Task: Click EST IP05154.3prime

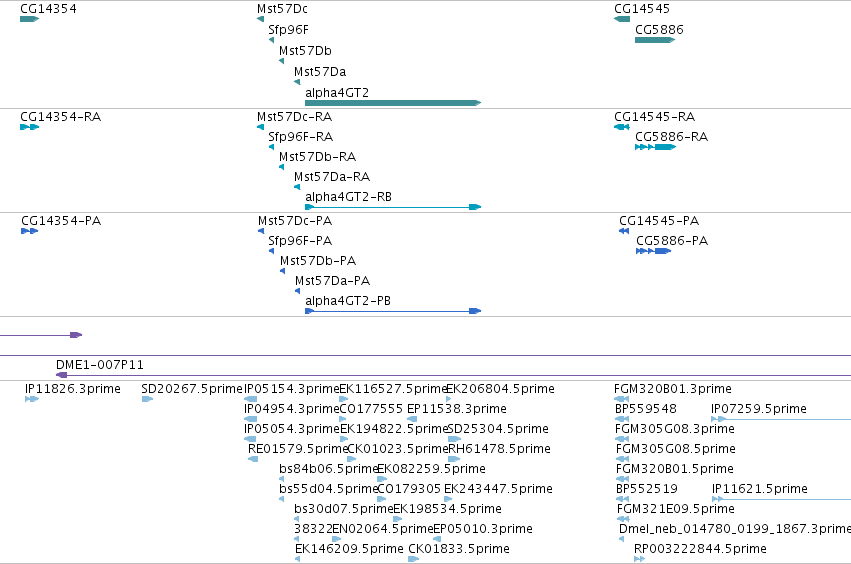Action: click(291, 389)
